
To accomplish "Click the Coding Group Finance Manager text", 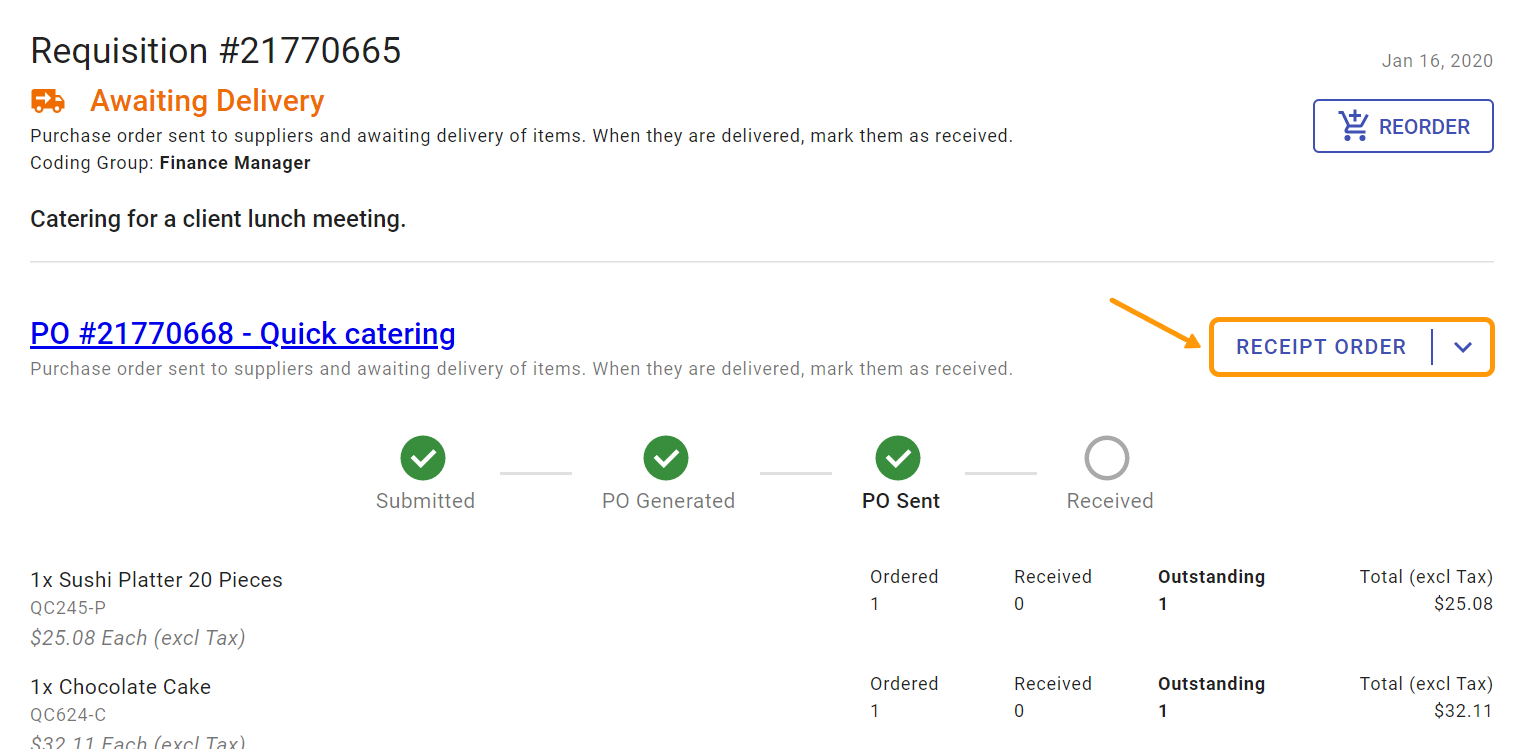I will pos(170,162).
